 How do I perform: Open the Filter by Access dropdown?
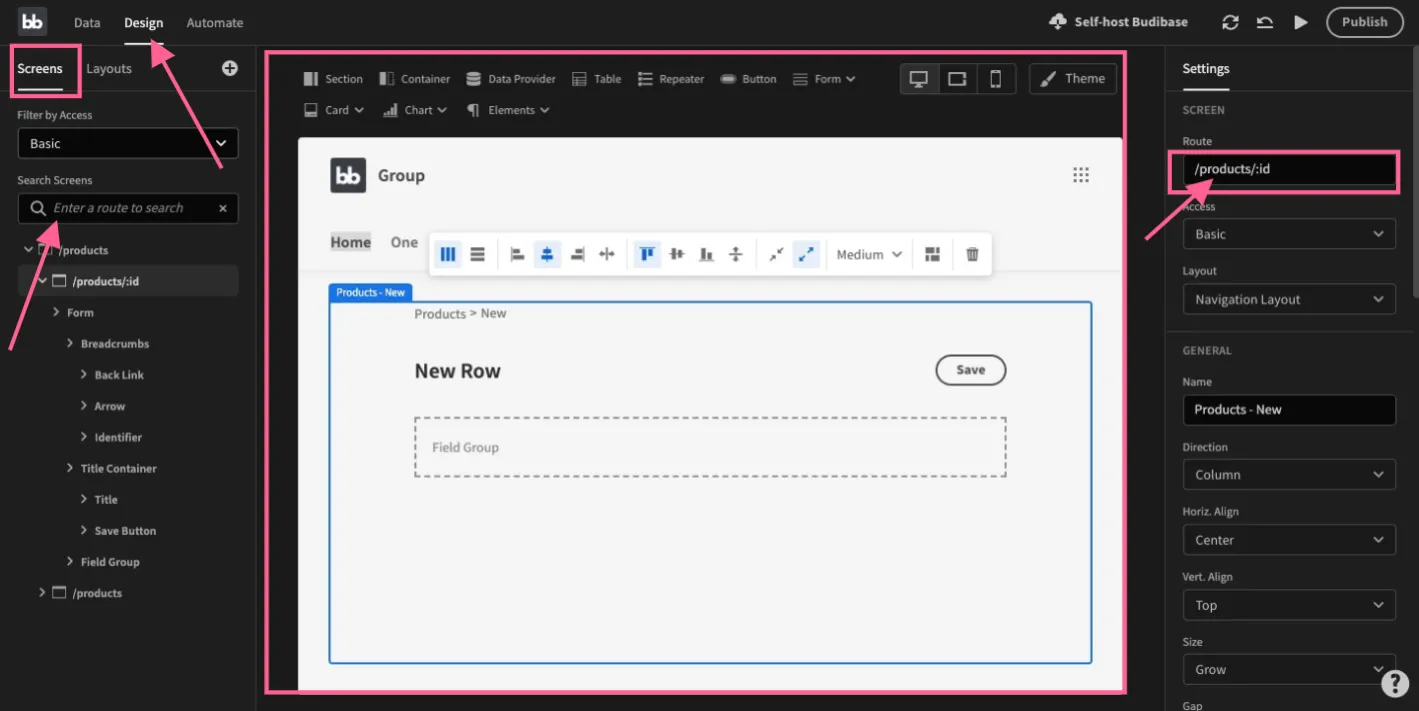pos(128,143)
